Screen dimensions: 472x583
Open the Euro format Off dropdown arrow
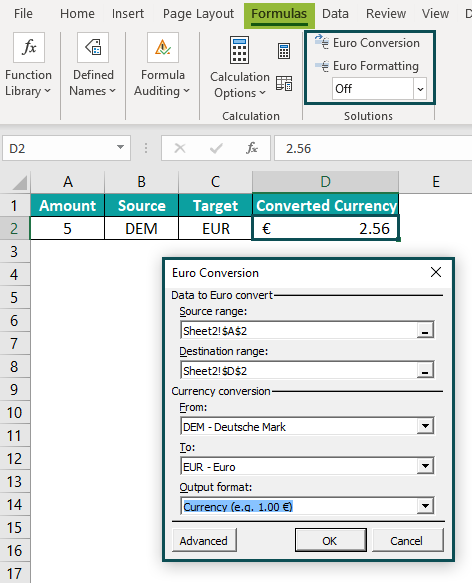tap(420, 89)
